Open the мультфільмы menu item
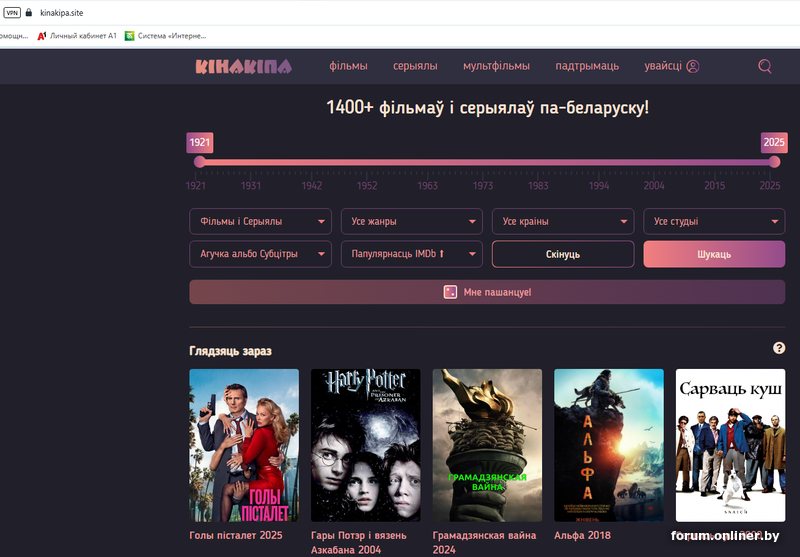800x557 pixels. tap(496, 66)
